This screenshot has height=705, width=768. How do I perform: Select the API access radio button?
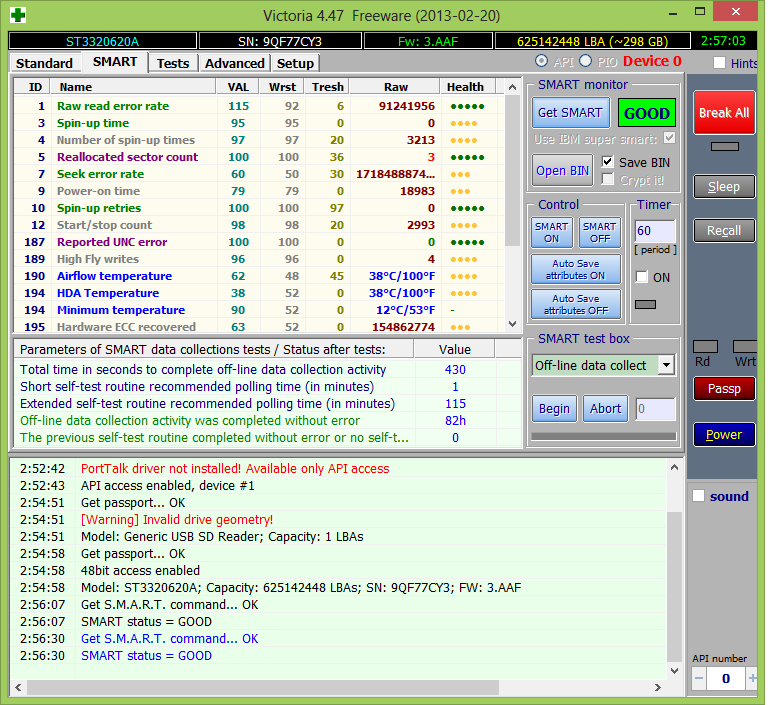[541, 61]
